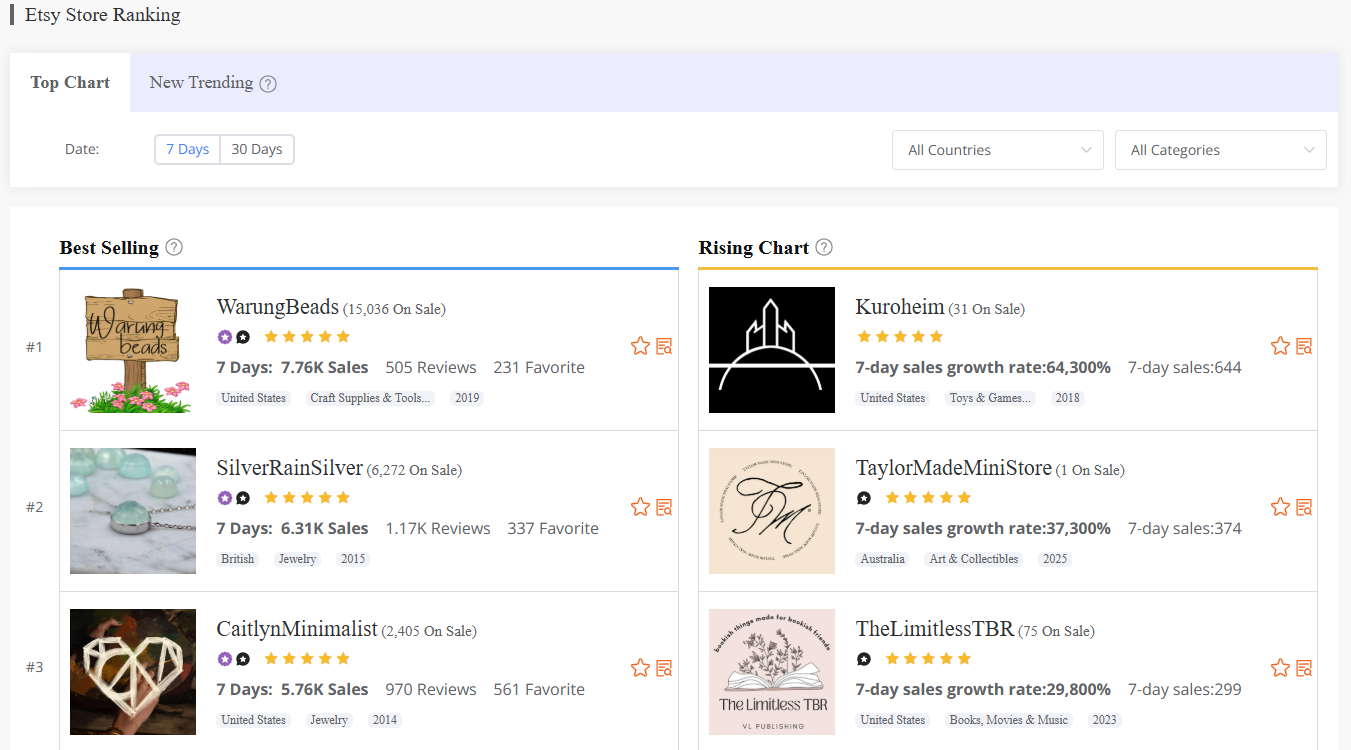The image size is (1351, 750).
Task: Open the listing analysis icon for Kuroheim
Action: 1304,346
